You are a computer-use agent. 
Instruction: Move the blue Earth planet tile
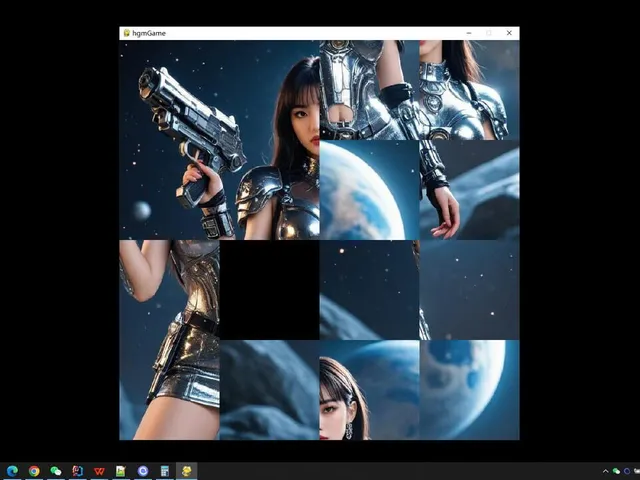pyautogui.click(x=369, y=190)
